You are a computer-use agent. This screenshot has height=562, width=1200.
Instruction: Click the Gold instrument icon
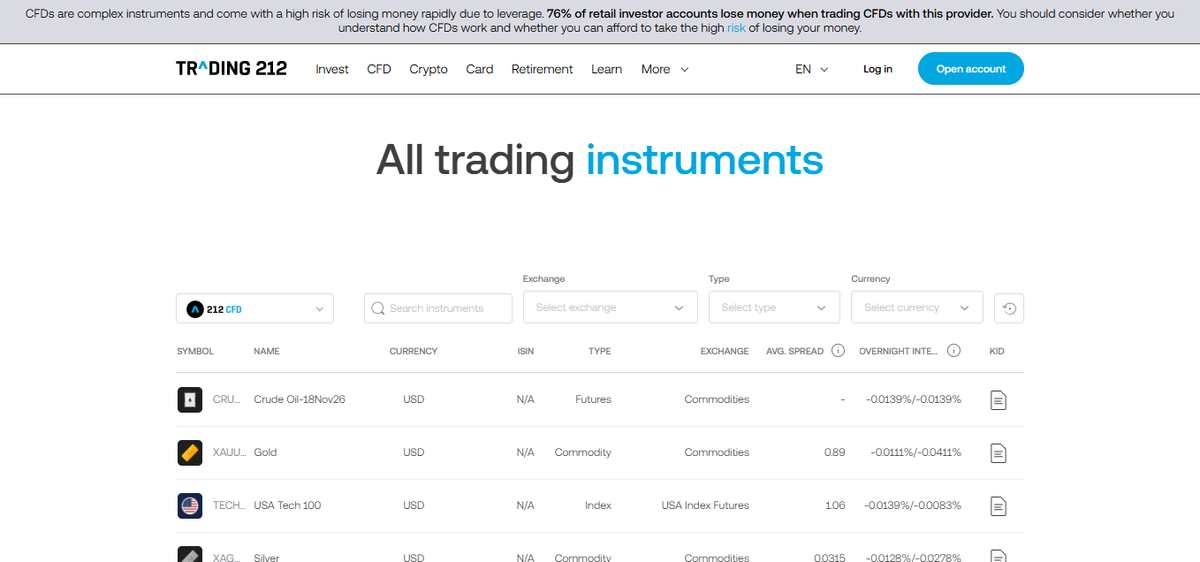pos(189,453)
